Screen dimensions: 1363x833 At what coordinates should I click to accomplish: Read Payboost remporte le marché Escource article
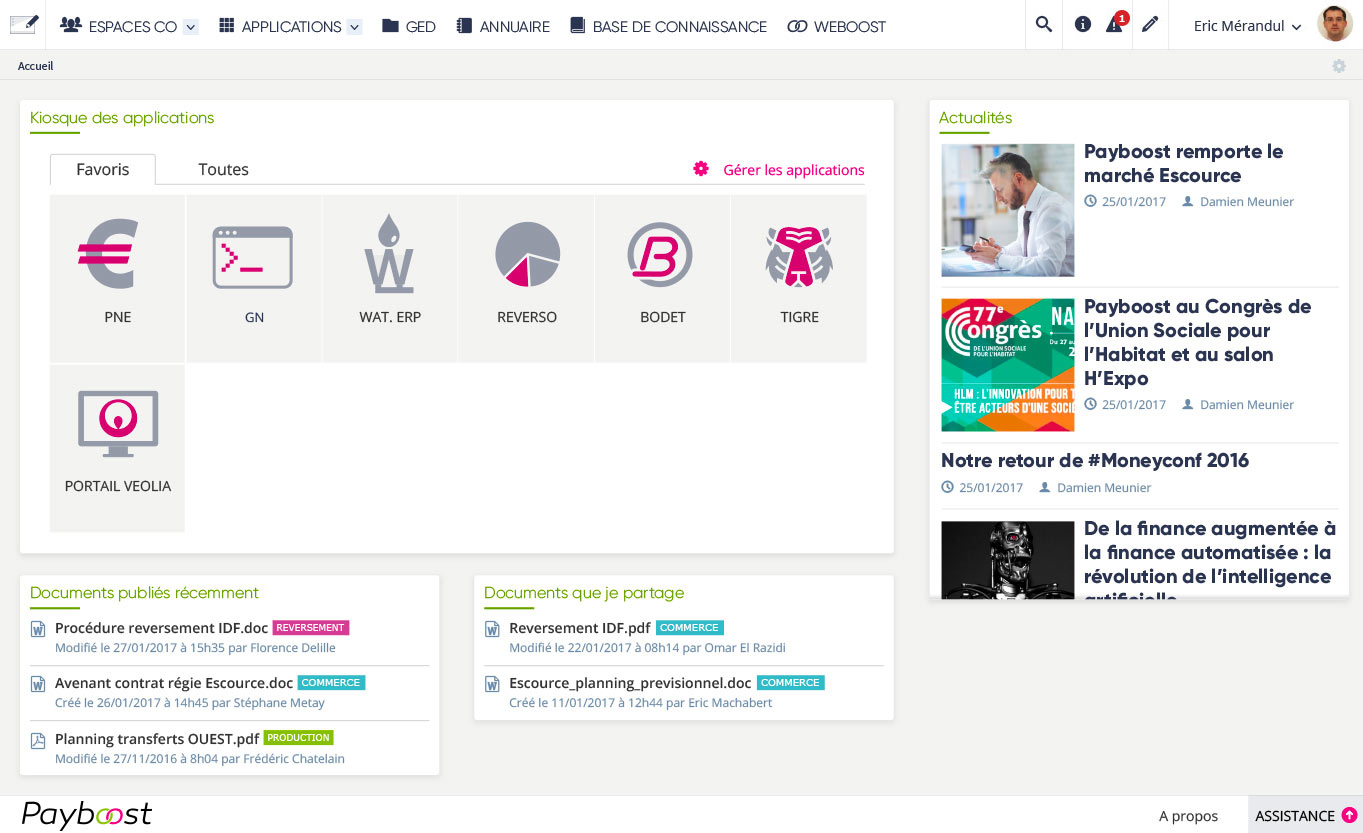coord(1183,164)
